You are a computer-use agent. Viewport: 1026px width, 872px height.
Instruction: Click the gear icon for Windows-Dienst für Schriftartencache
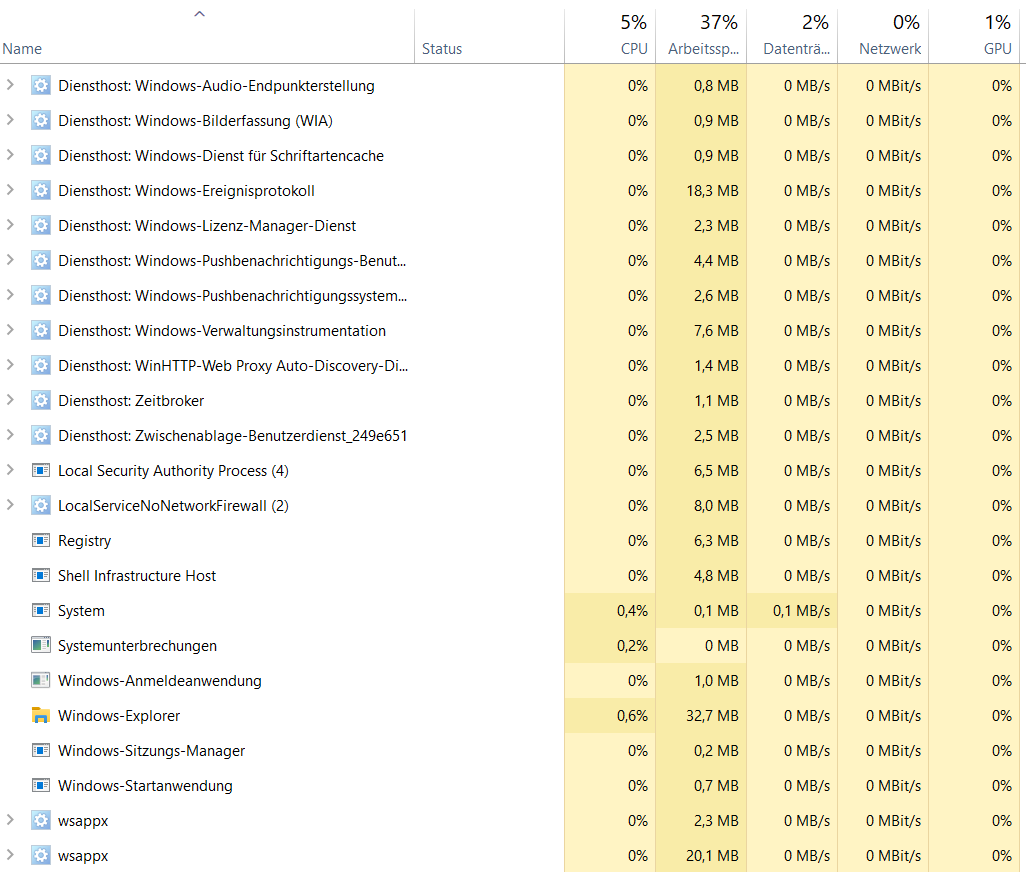pos(41,156)
